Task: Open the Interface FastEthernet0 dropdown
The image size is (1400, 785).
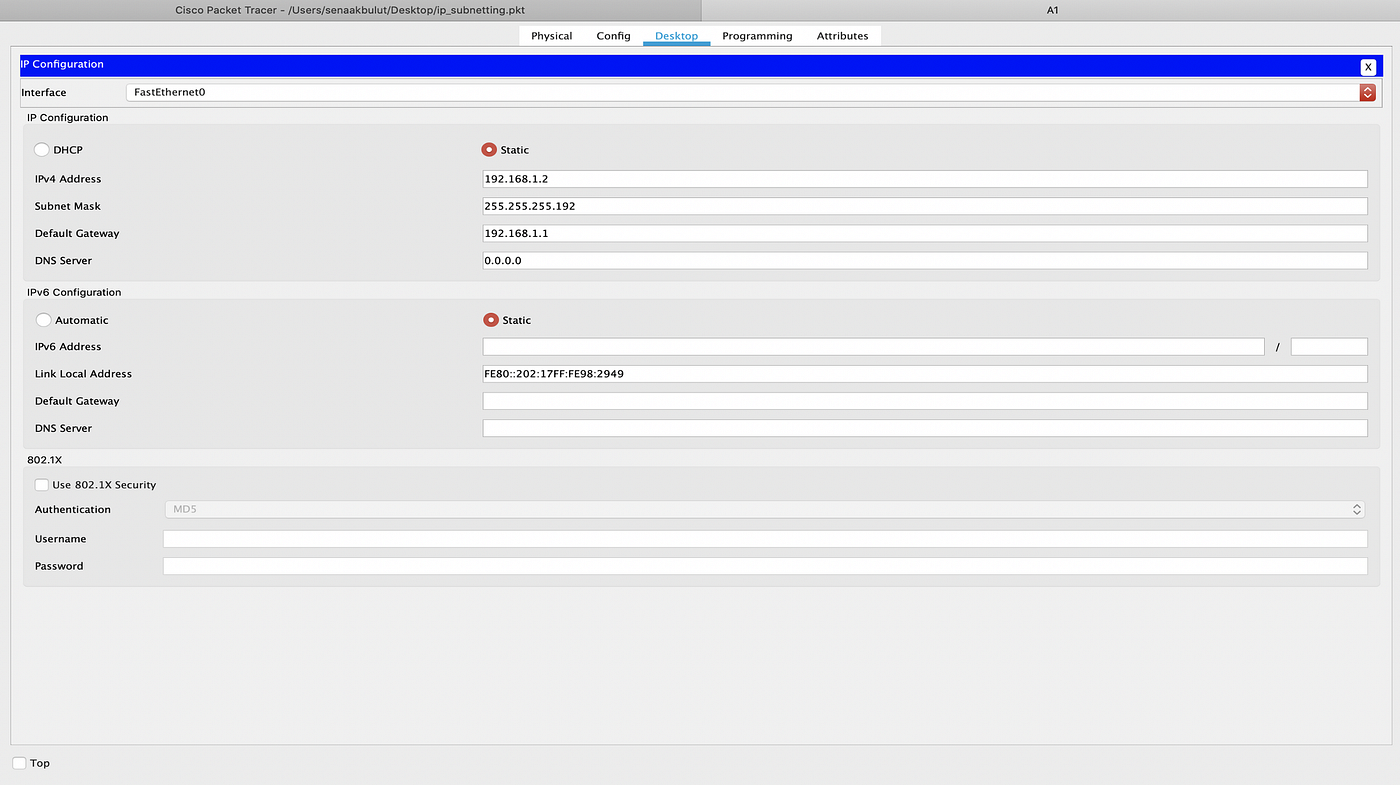Action: point(751,92)
